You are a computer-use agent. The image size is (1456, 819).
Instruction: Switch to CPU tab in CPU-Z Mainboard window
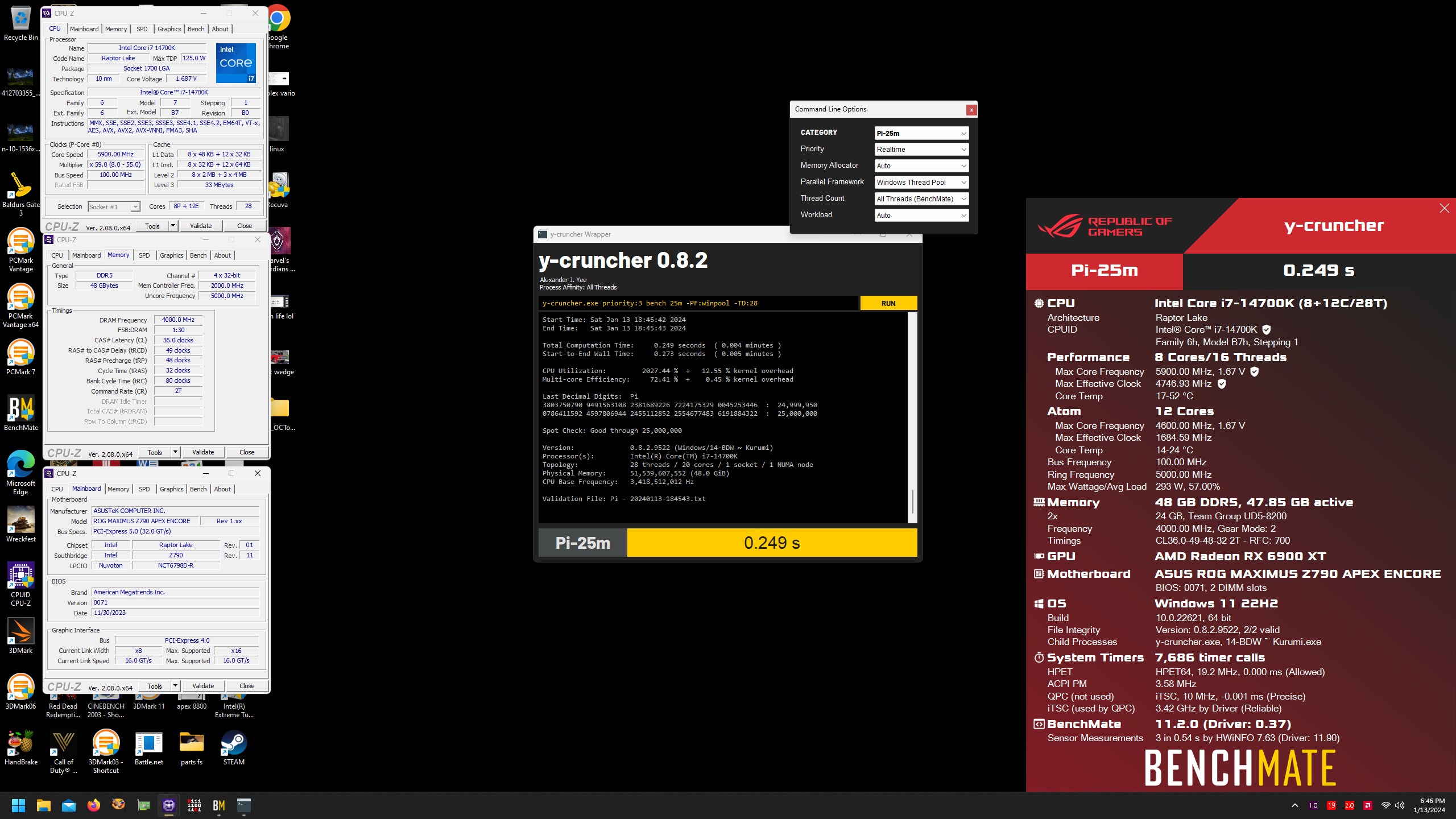tap(57, 489)
